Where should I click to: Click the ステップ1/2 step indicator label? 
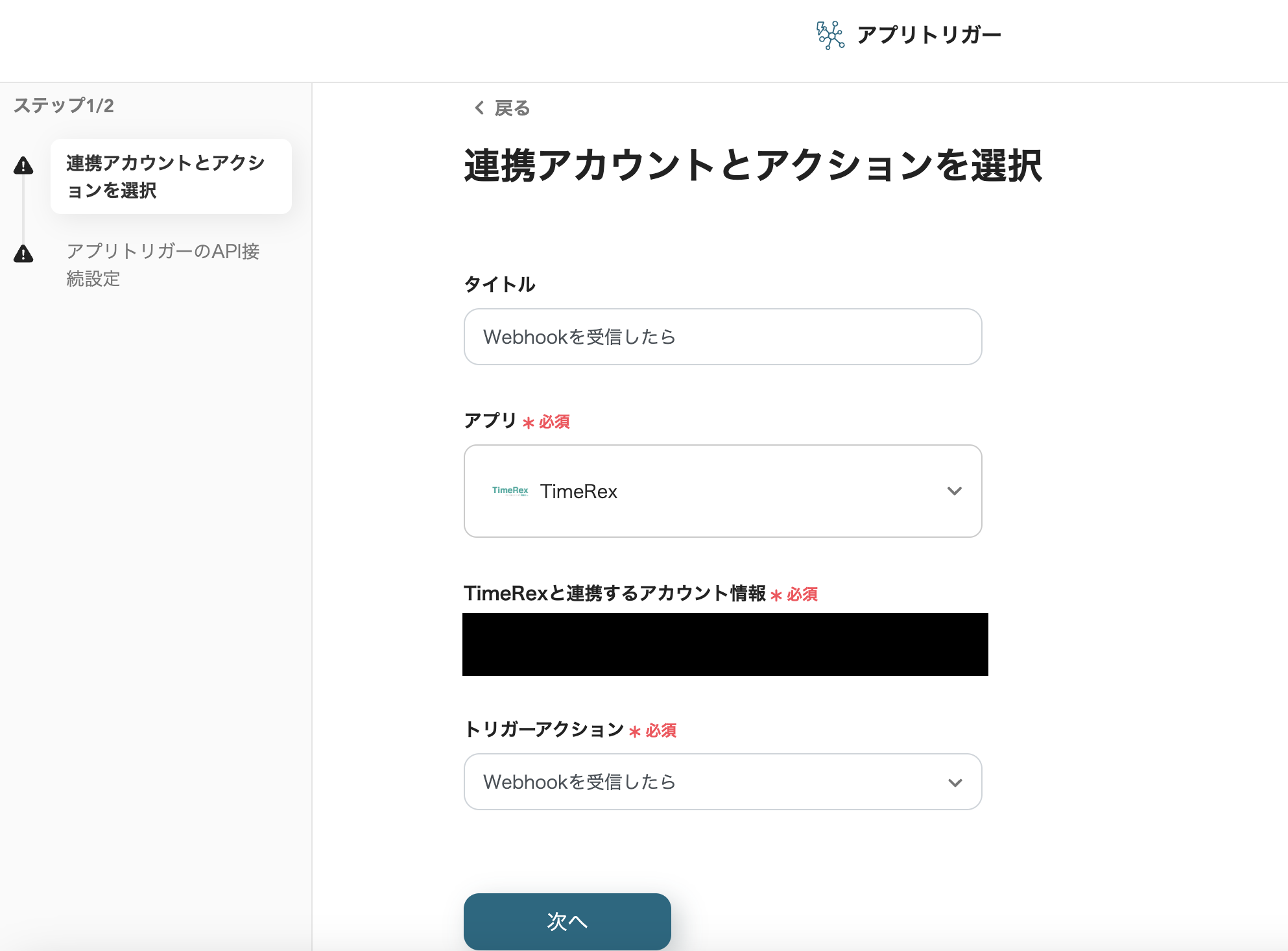pyautogui.click(x=64, y=106)
